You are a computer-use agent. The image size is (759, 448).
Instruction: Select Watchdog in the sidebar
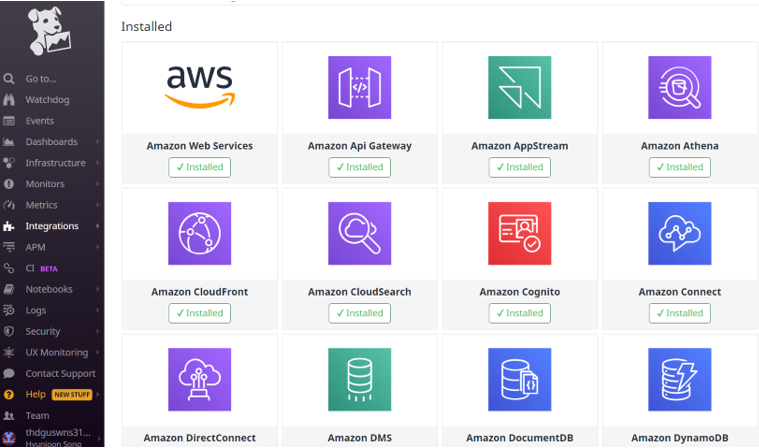[x=47, y=100]
